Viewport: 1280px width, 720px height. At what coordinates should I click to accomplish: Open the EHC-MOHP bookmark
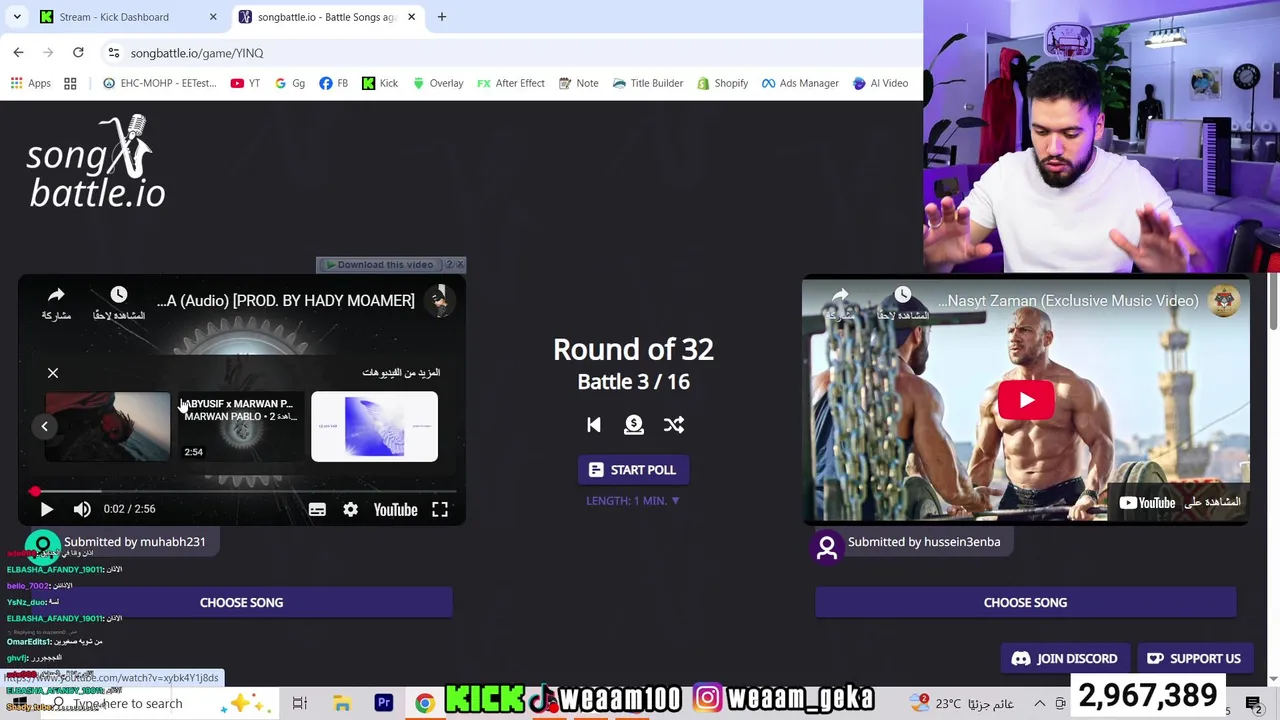pyautogui.click(x=159, y=83)
